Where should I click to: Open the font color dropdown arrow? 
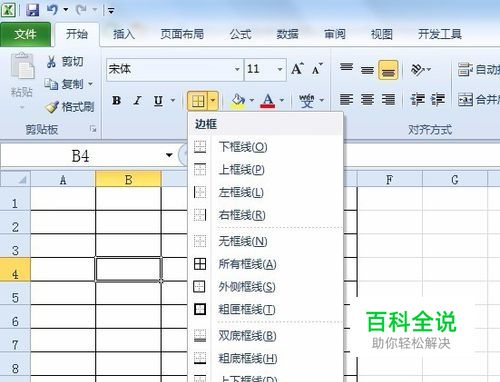pyautogui.click(x=282, y=100)
